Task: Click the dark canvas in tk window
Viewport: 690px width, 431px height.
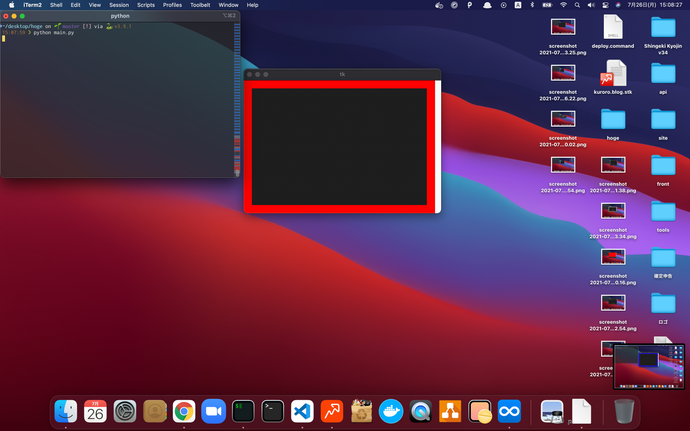Action: (x=339, y=147)
